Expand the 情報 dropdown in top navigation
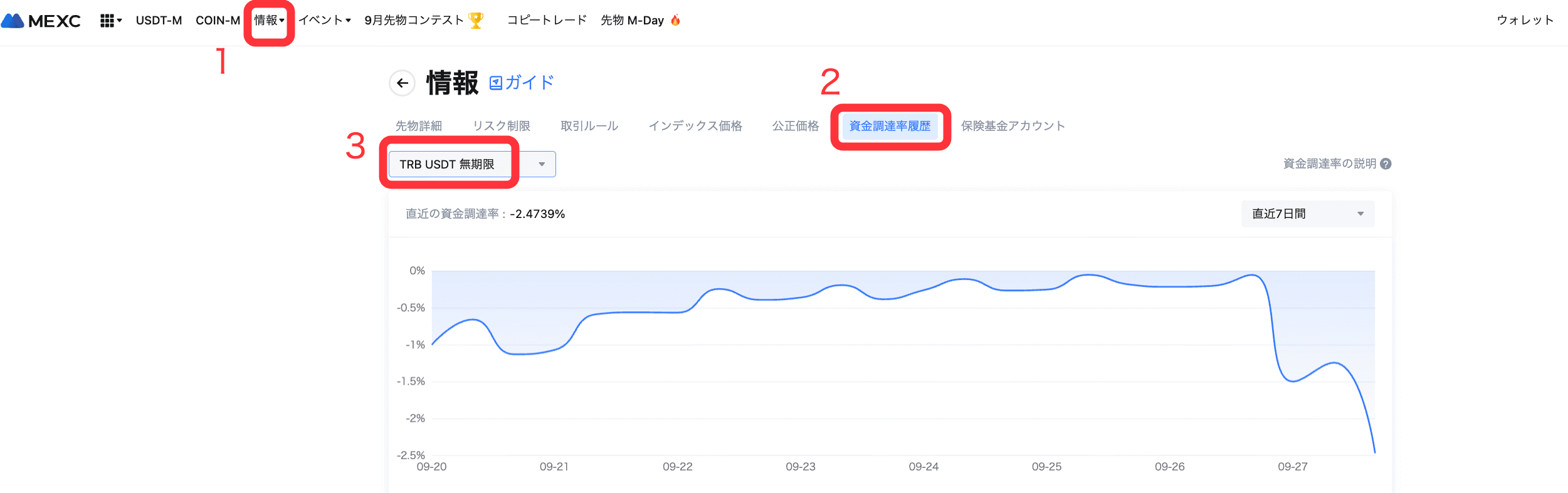This screenshot has height=493, width=1568. [269, 21]
